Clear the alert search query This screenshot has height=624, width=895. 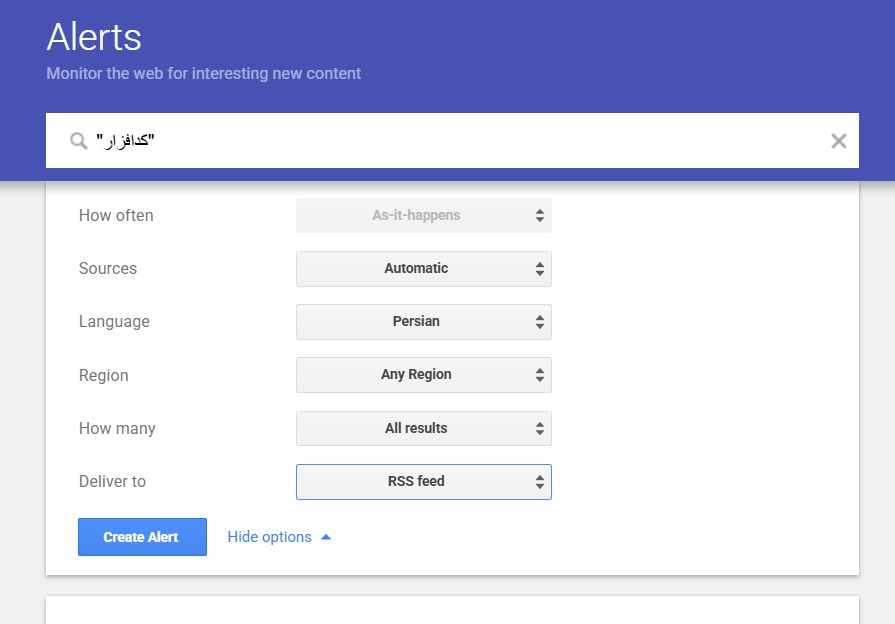[838, 141]
